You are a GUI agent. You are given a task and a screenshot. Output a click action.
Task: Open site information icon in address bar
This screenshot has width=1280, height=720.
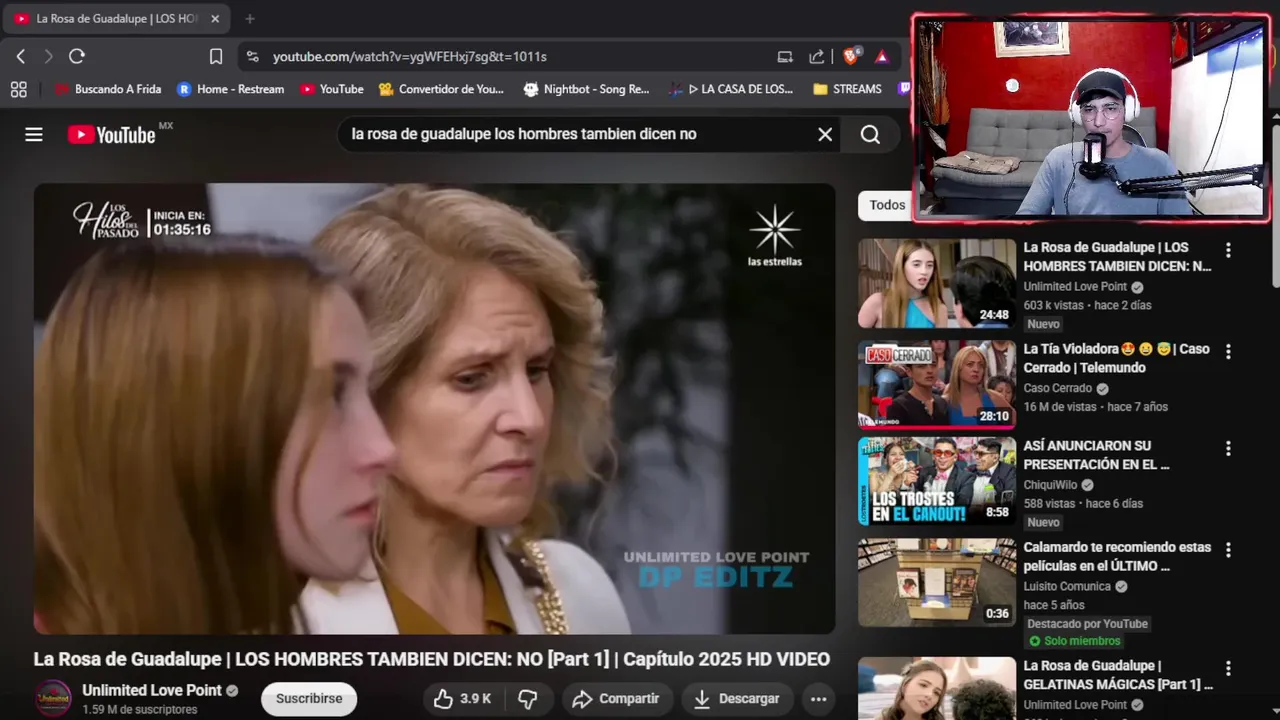pyautogui.click(x=252, y=57)
